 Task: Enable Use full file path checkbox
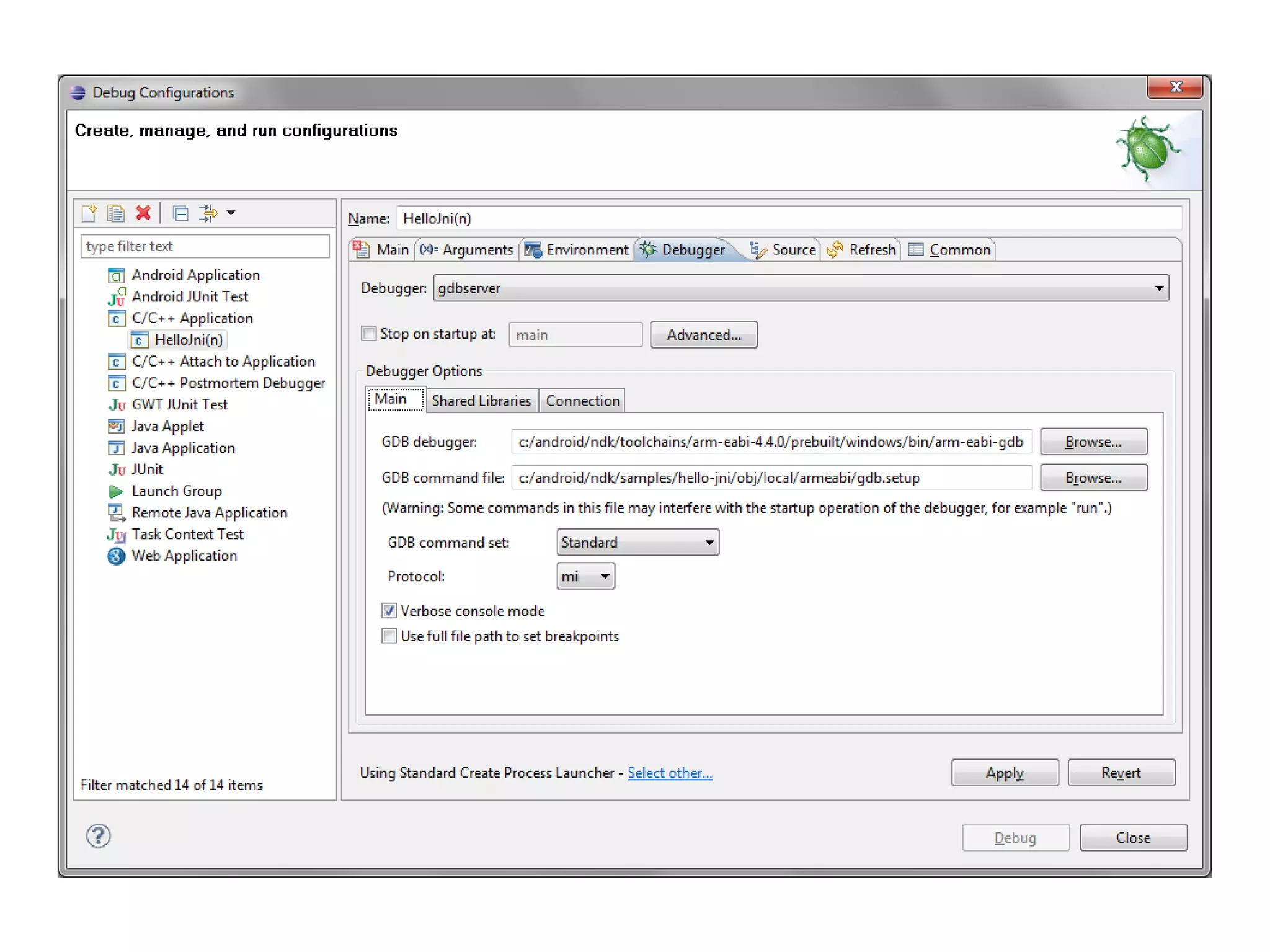pyautogui.click(x=389, y=636)
